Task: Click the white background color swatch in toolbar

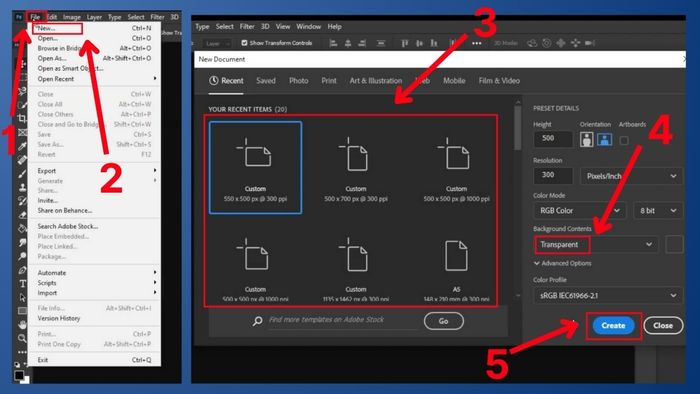Action: [x=26, y=381]
